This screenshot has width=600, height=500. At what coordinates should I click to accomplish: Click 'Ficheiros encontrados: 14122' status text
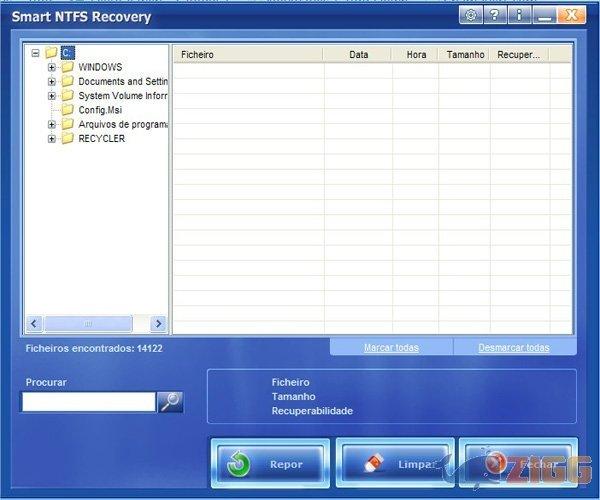(94, 348)
